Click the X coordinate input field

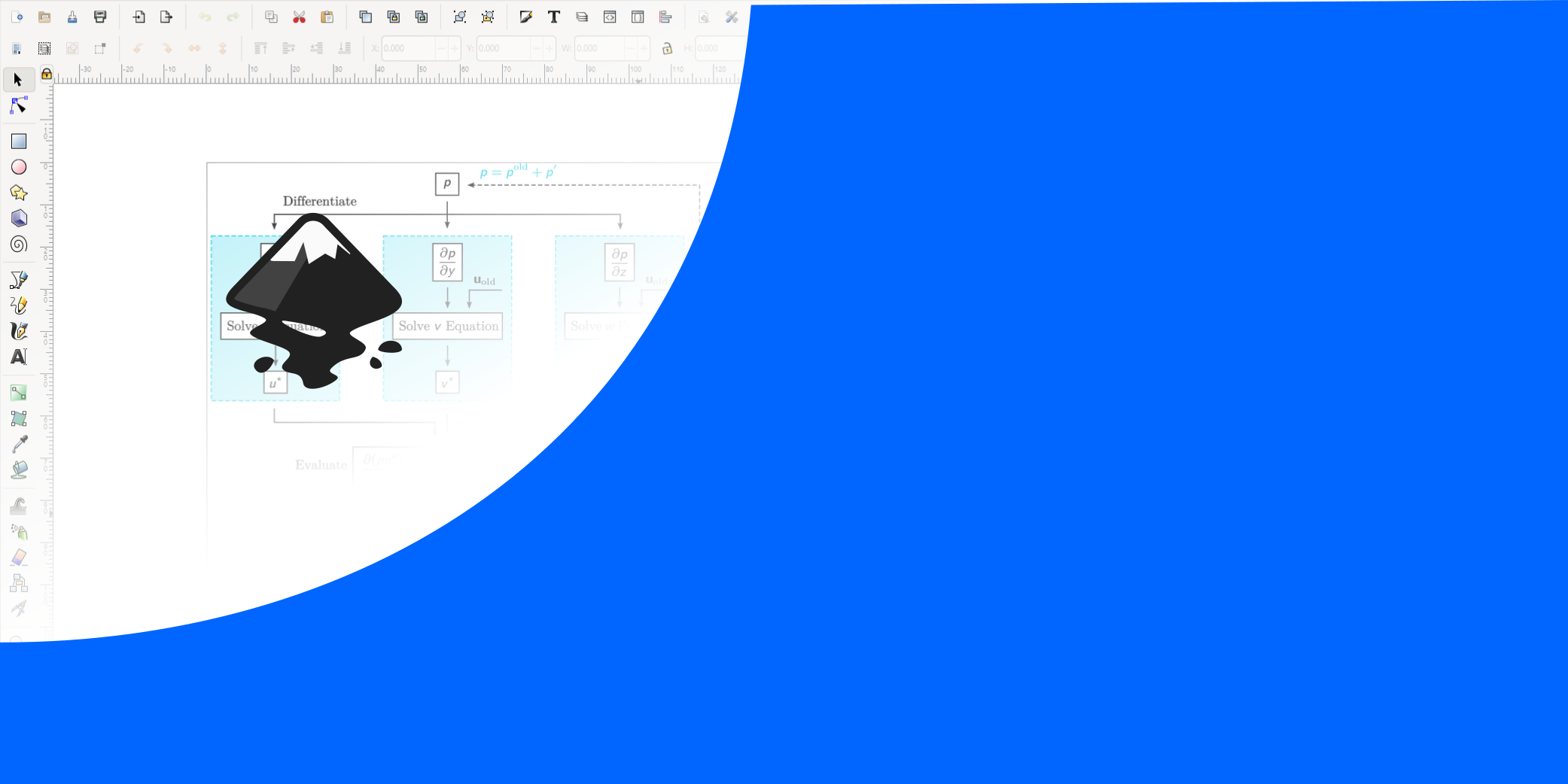(x=409, y=48)
